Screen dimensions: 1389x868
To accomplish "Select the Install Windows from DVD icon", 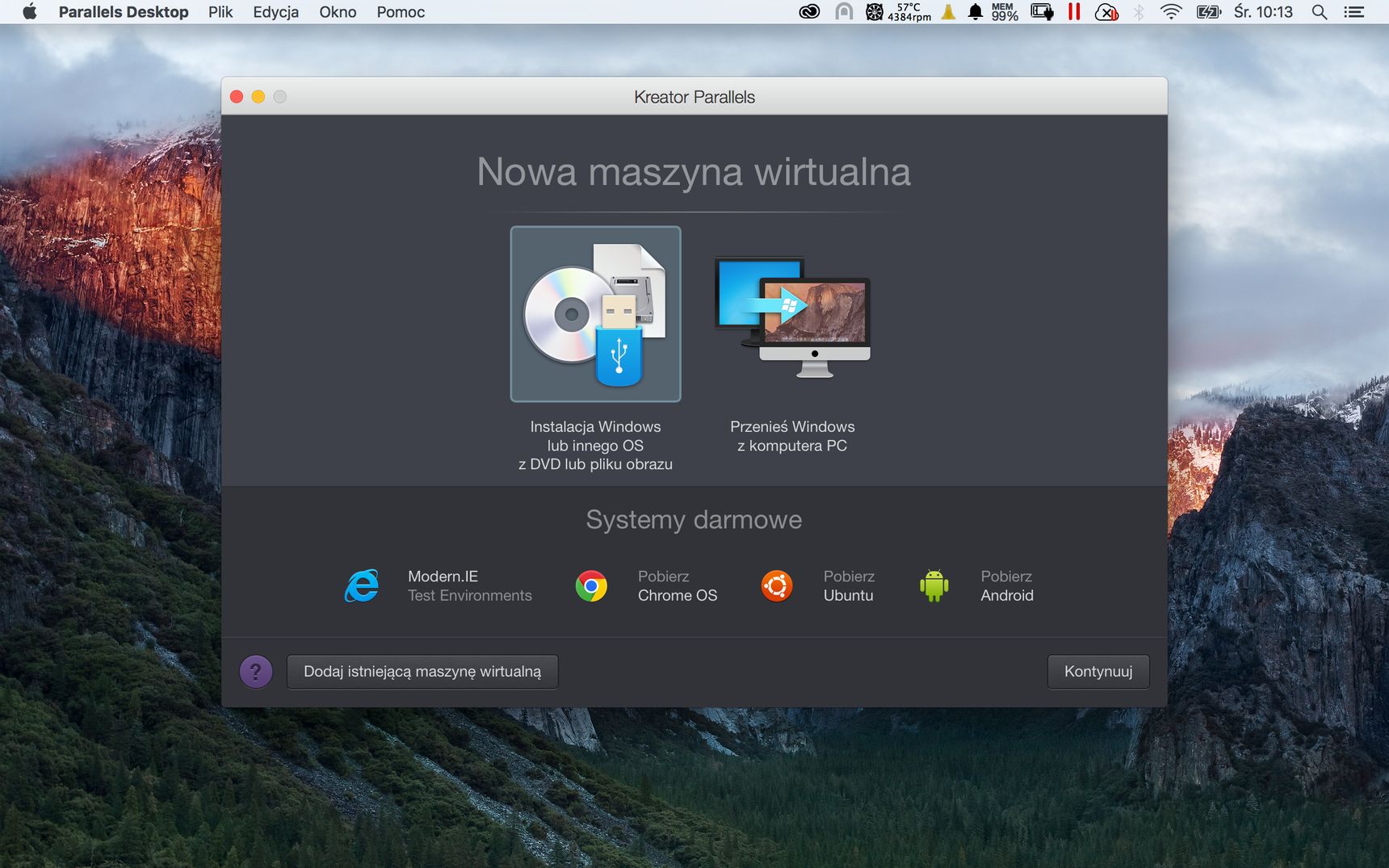I will [595, 314].
